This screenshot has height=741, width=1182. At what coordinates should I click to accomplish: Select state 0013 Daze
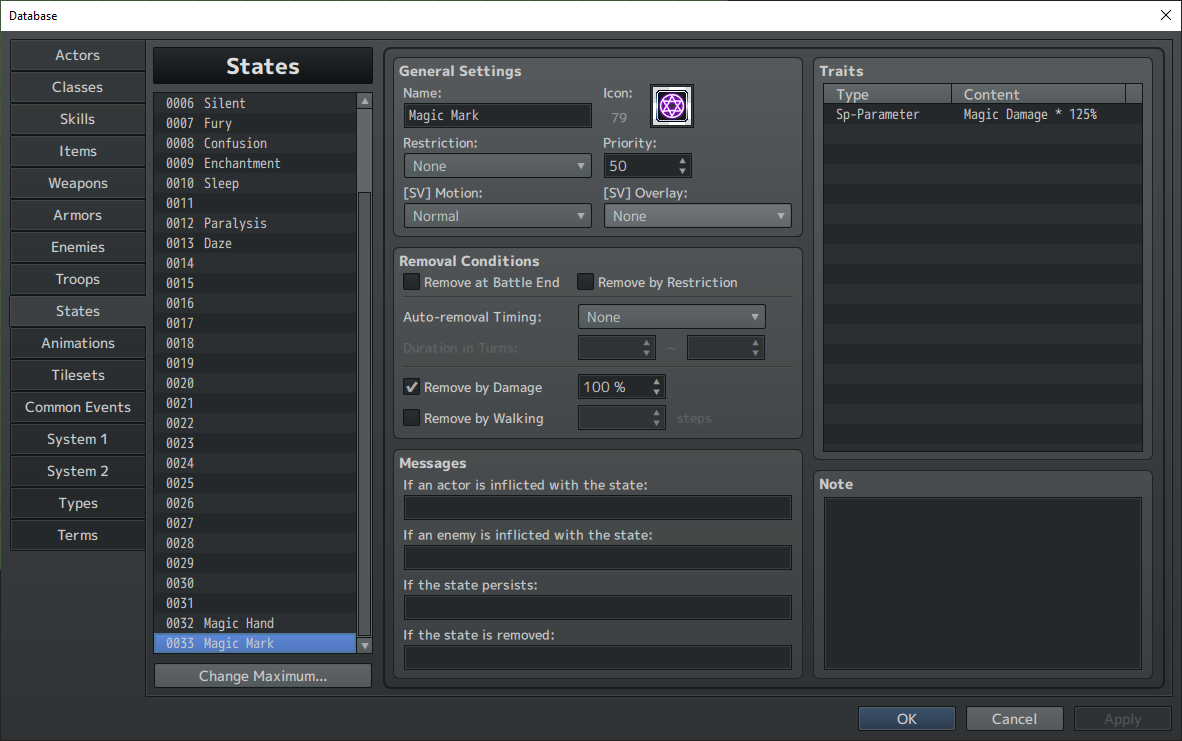(255, 243)
